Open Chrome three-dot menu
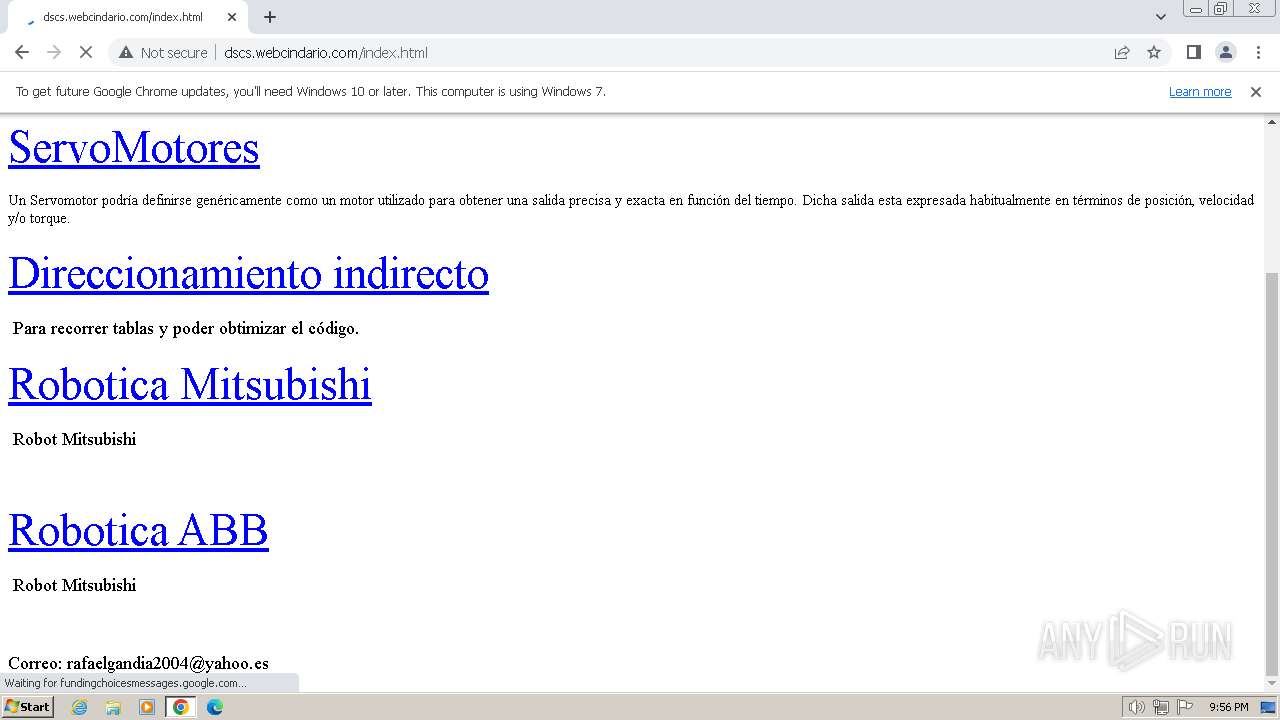Viewport: 1280px width, 720px height. tap(1258, 52)
